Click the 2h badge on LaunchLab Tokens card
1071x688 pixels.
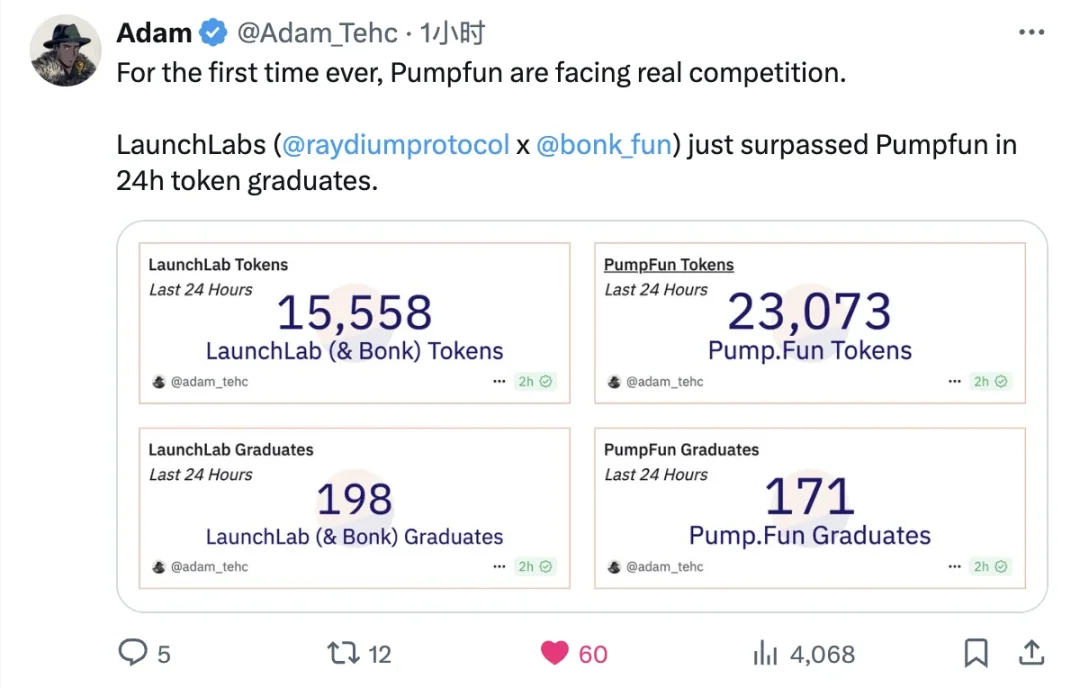click(x=535, y=381)
